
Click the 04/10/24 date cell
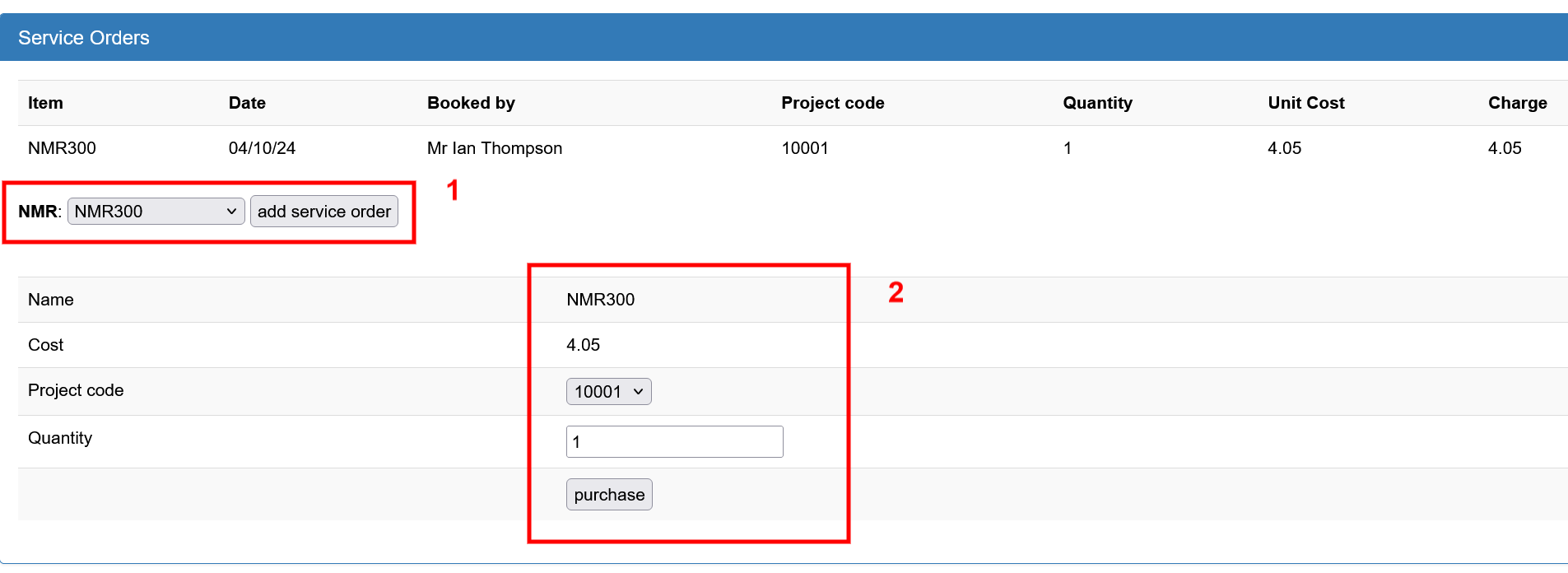262,148
